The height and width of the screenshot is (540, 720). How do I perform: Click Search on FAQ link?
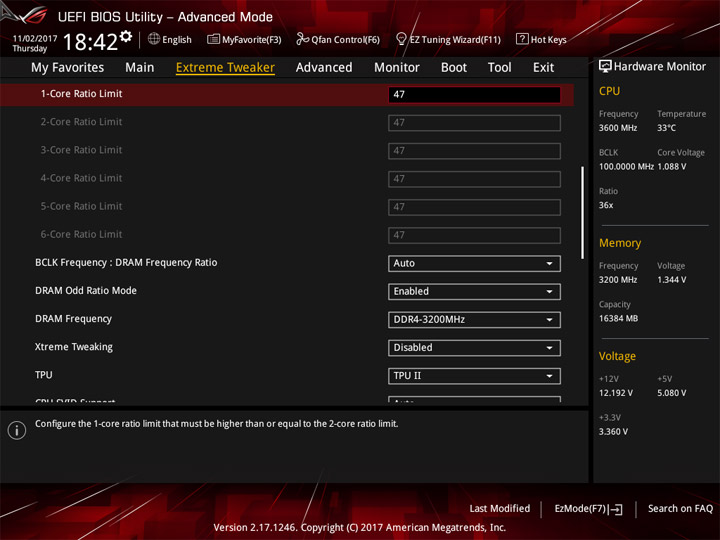pos(680,509)
